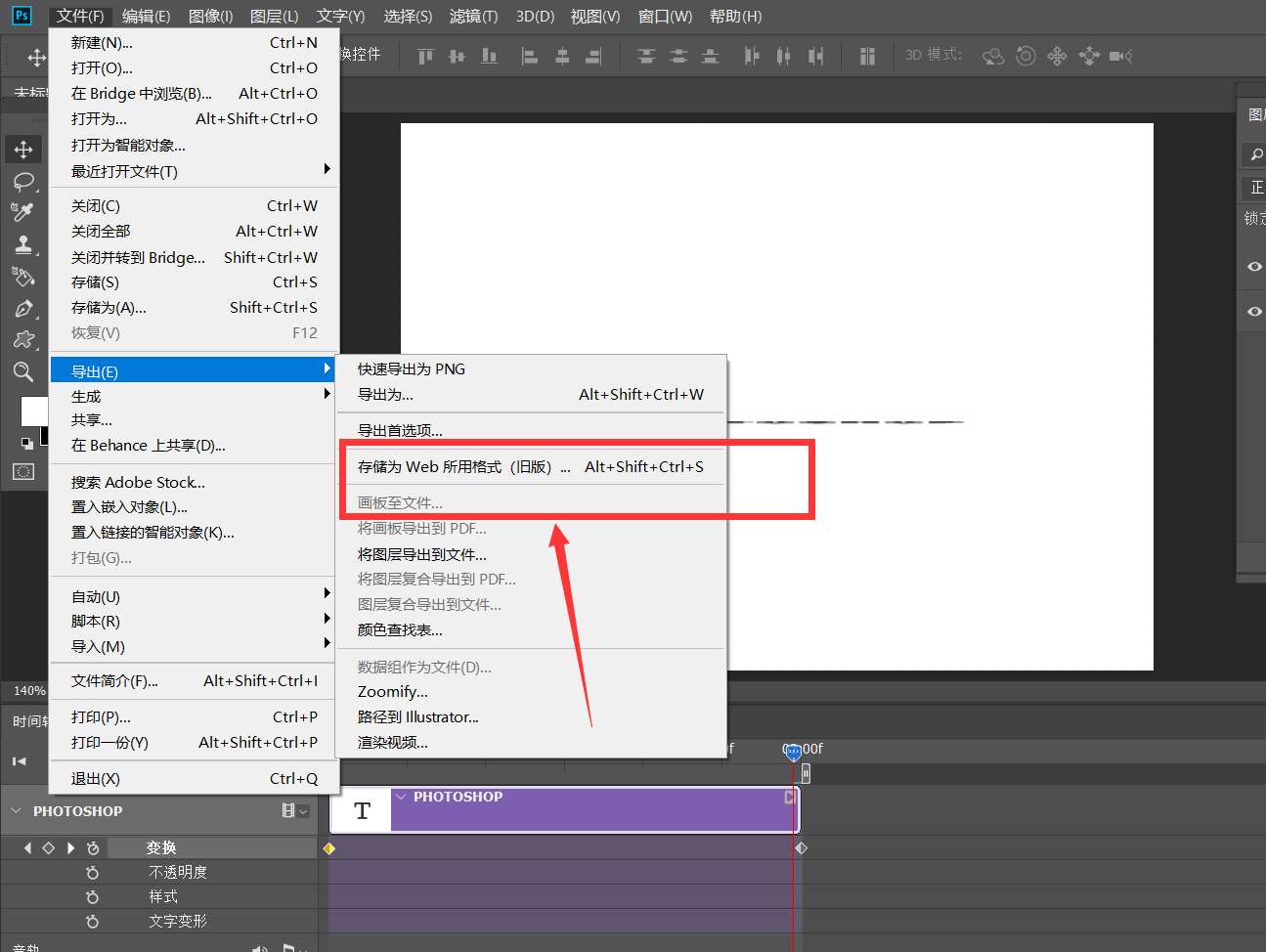The height and width of the screenshot is (952, 1266).
Task: Toggle the 文字变形 keyframe stopwatch
Action: tap(93, 921)
